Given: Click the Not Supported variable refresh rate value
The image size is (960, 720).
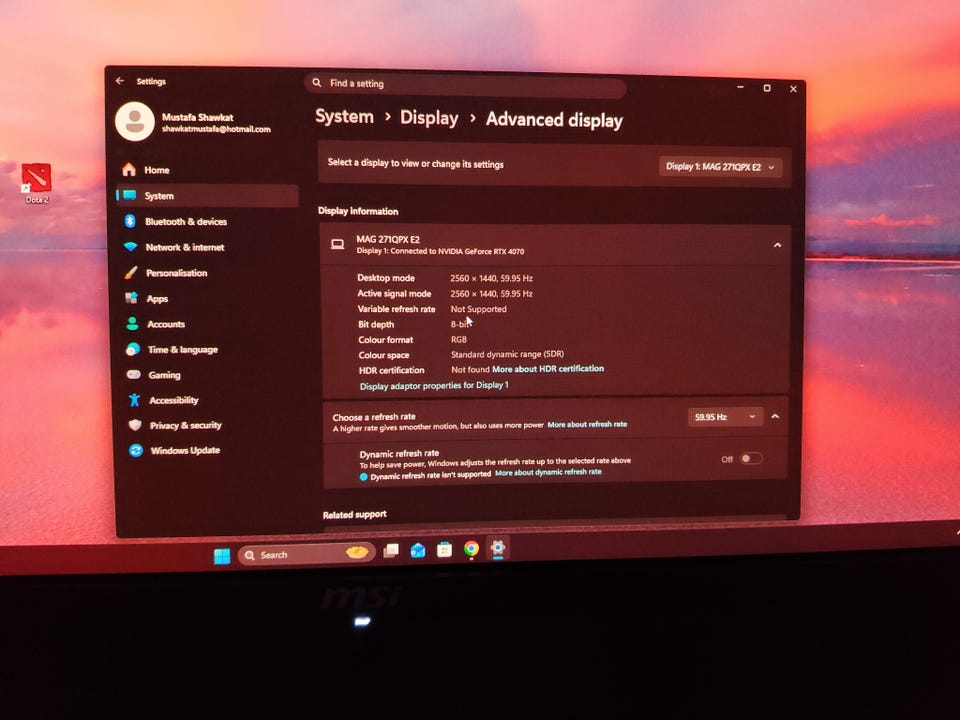Looking at the screenshot, I should [x=479, y=309].
